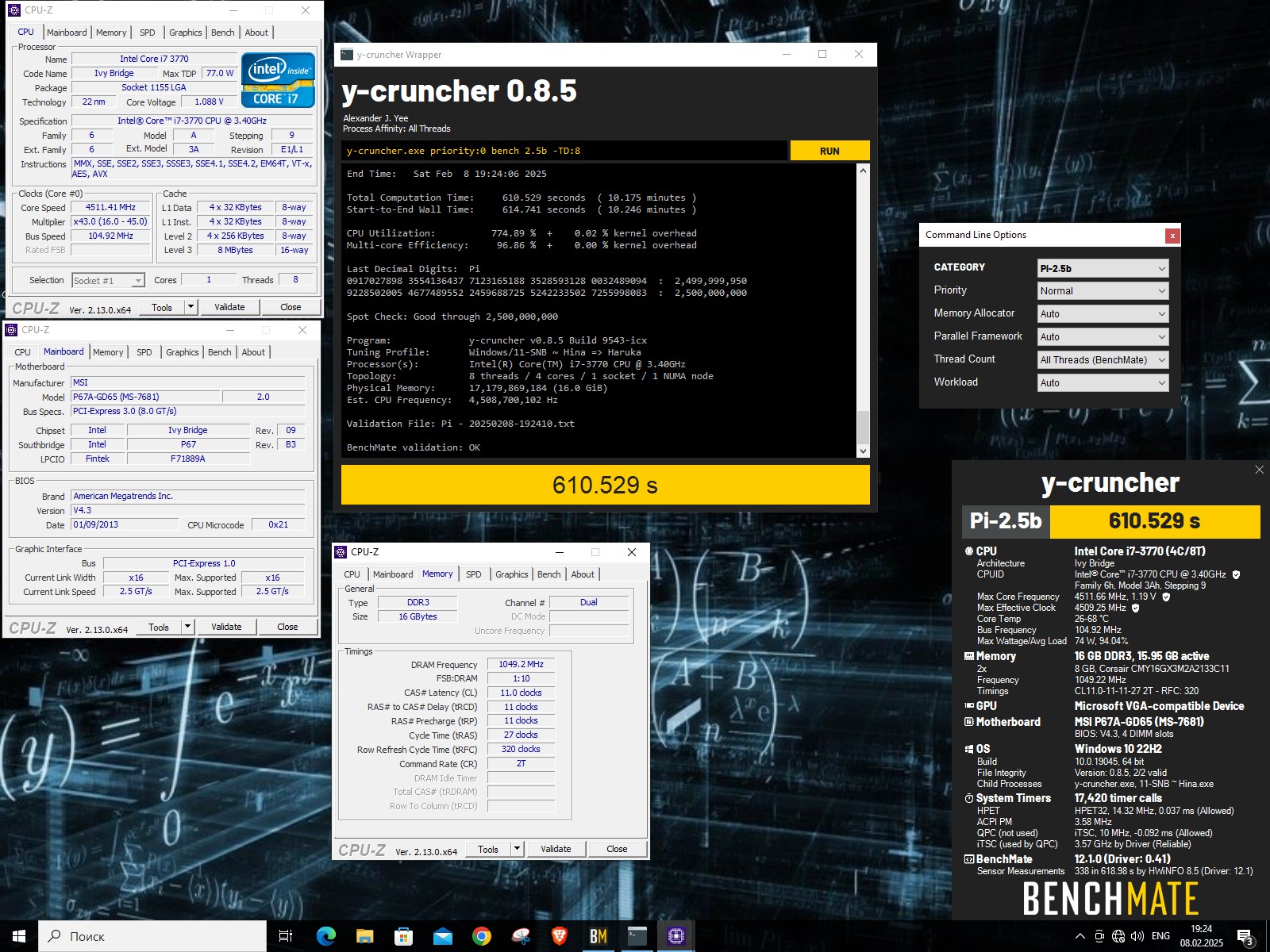Open the Parallel Framework dropdown
The height and width of the screenshot is (952, 1270).
pyautogui.click(x=1103, y=337)
